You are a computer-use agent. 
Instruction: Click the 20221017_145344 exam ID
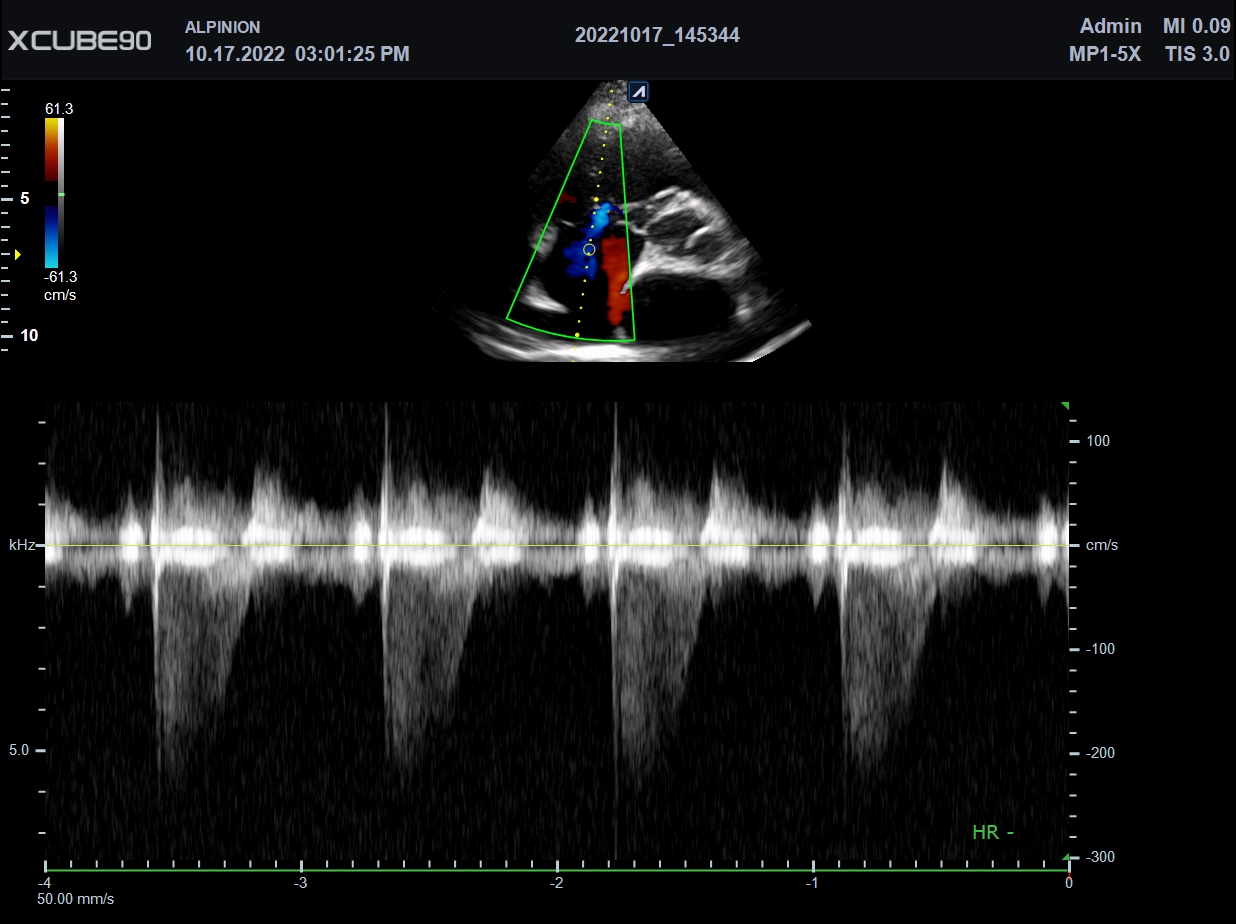click(657, 36)
